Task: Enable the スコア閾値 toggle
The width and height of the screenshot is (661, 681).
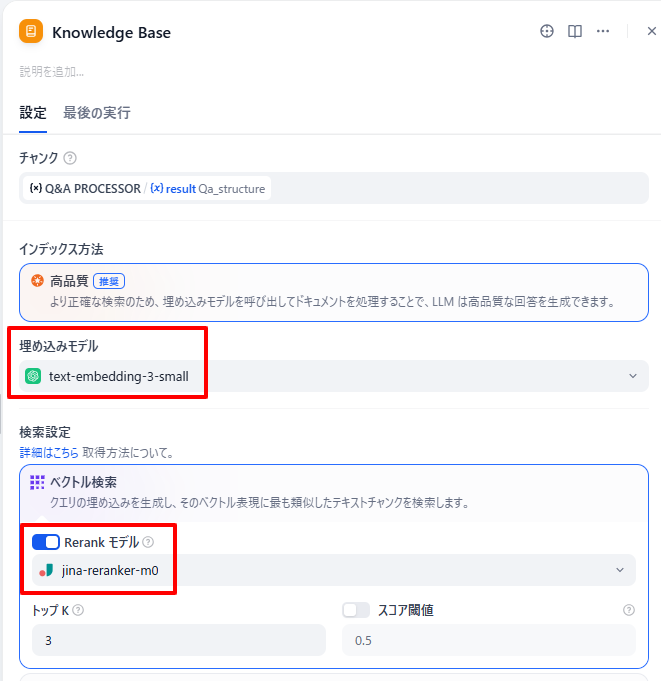Action: click(x=356, y=610)
